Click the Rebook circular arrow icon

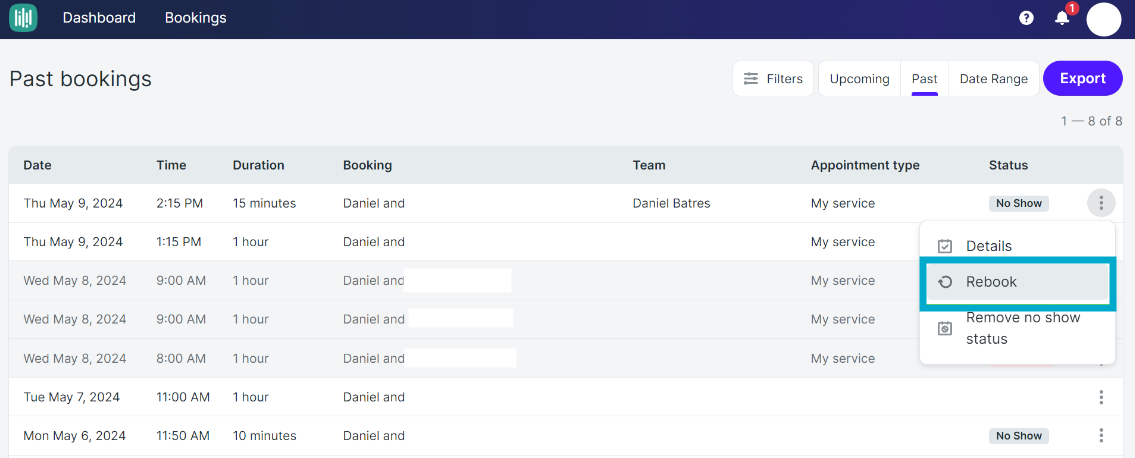[945, 282]
